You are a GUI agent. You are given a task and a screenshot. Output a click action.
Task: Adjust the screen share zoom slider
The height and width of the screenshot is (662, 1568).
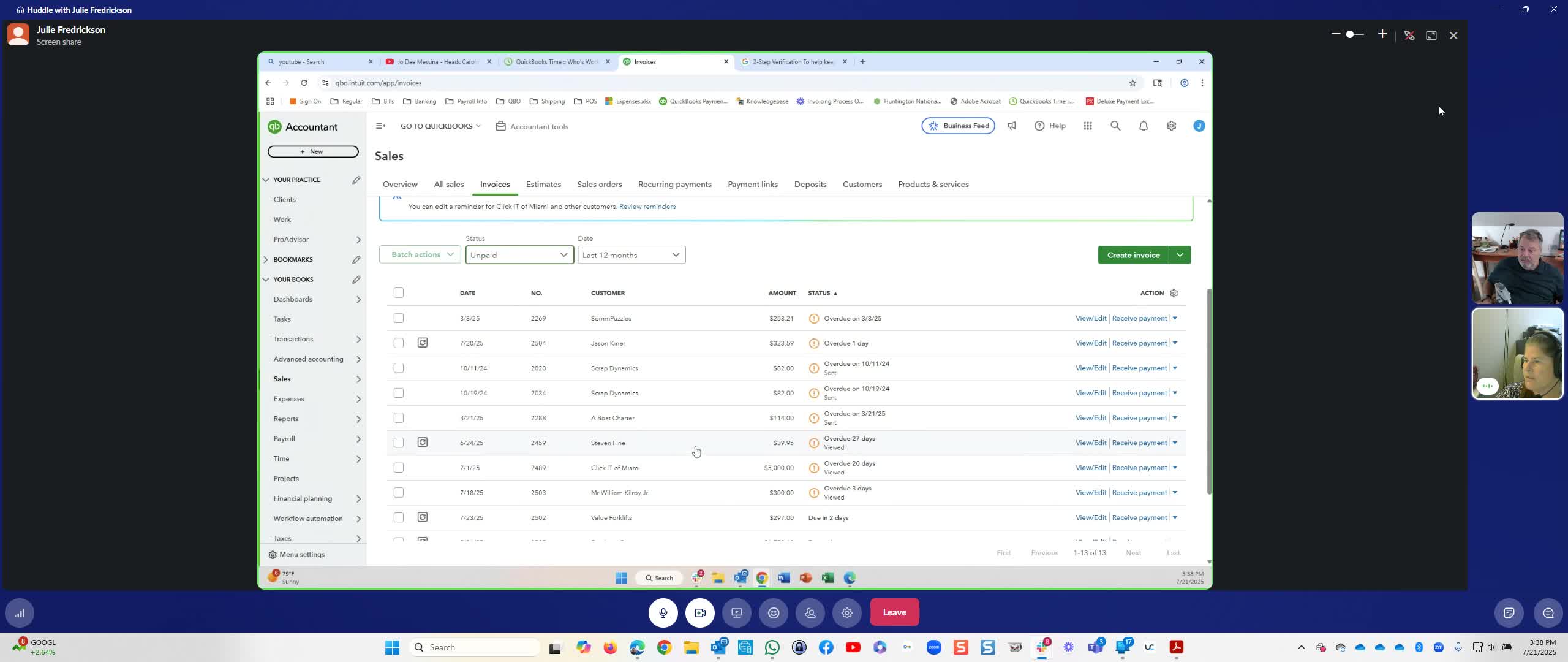[x=1350, y=35]
